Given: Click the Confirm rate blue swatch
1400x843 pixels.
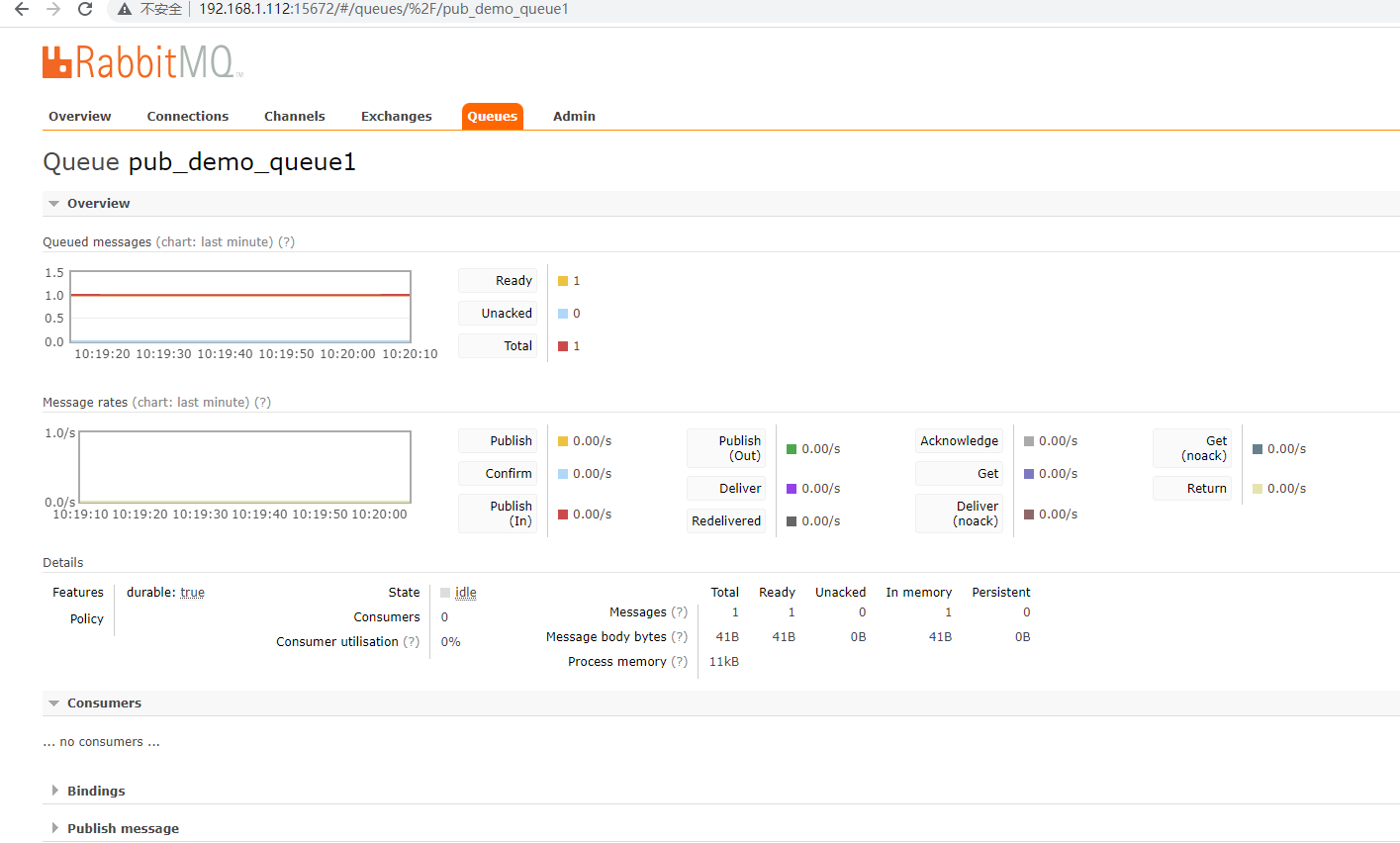Looking at the screenshot, I should click(x=563, y=474).
